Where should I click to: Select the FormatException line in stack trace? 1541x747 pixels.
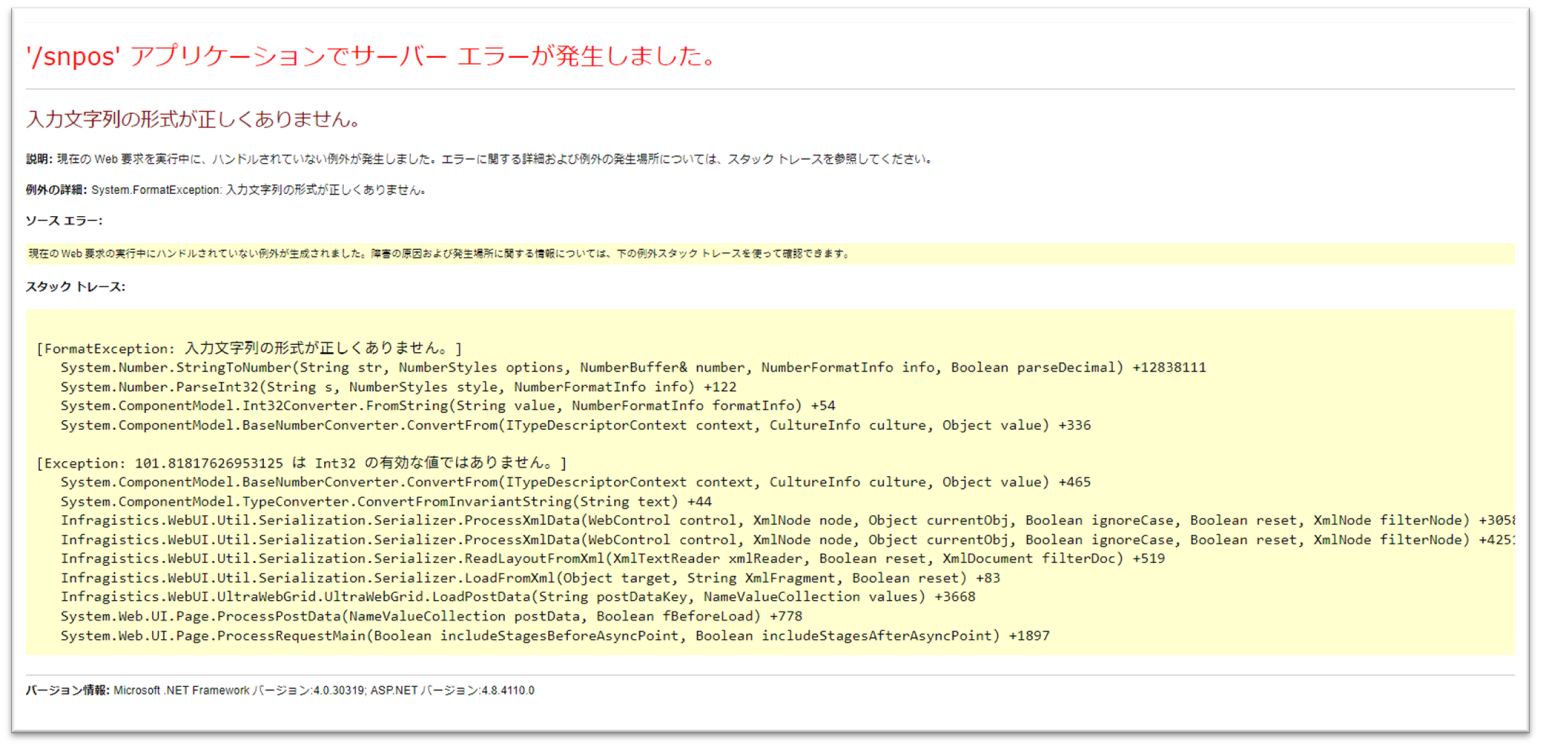pos(245,348)
